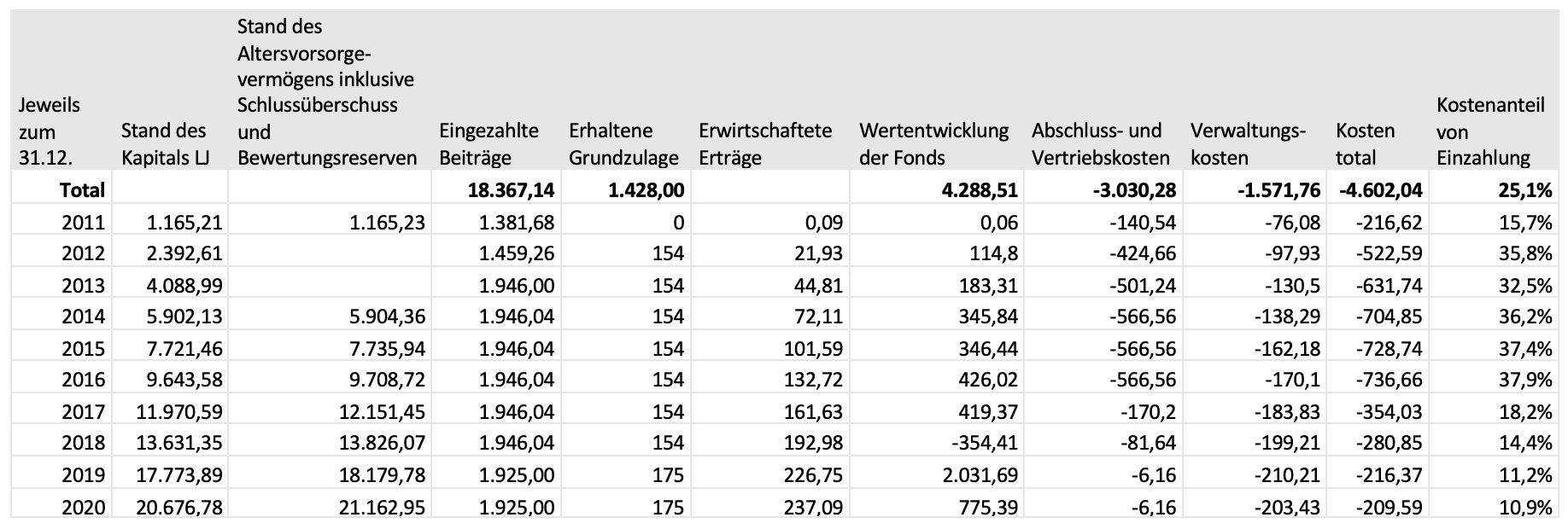
Task: Select the 'Verwaltungskosten' column header
Action: coord(1249,144)
